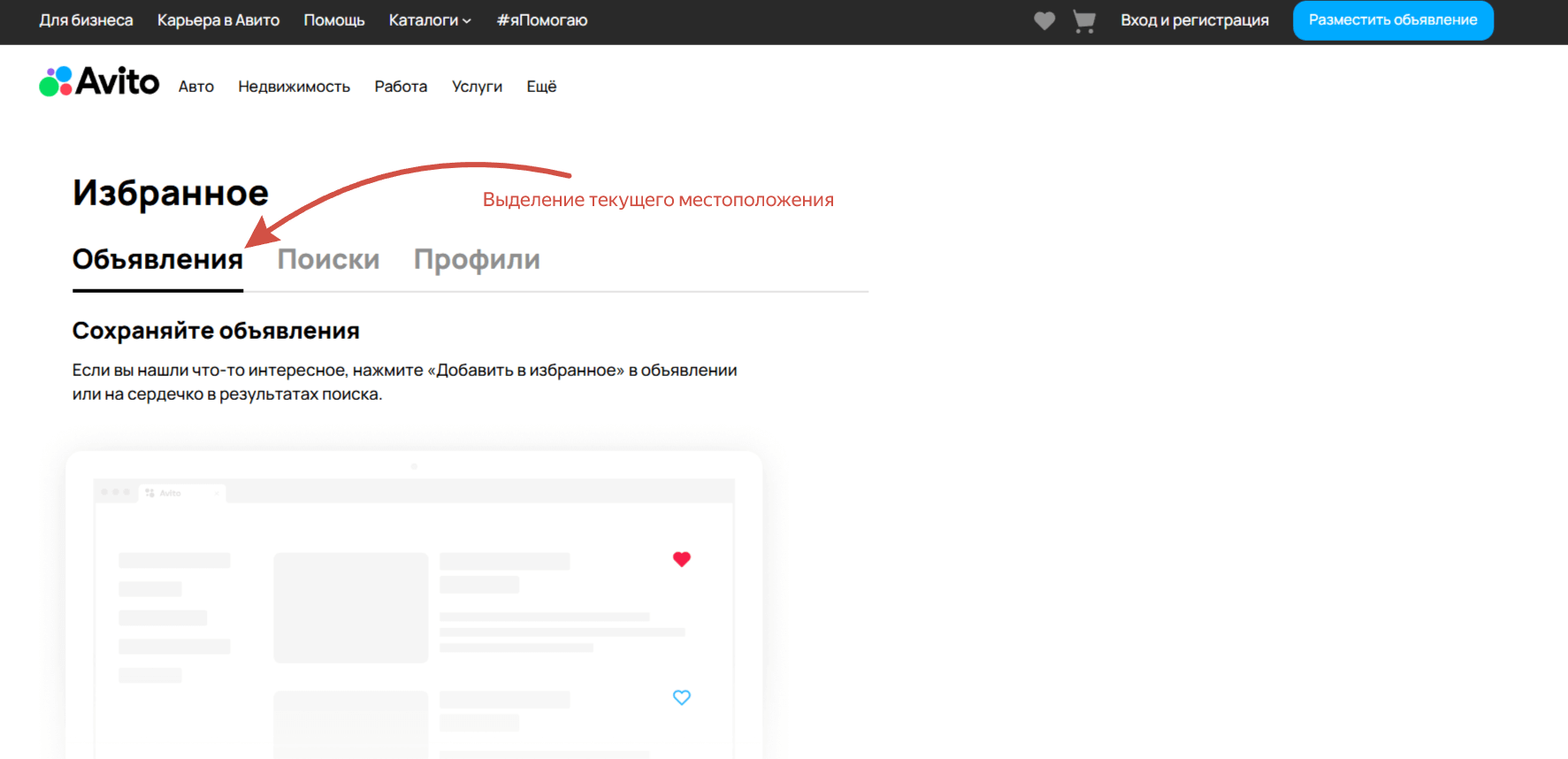The width and height of the screenshot is (1568, 759).
Task: Open the Ещё categories menu
Action: pyautogui.click(x=541, y=87)
